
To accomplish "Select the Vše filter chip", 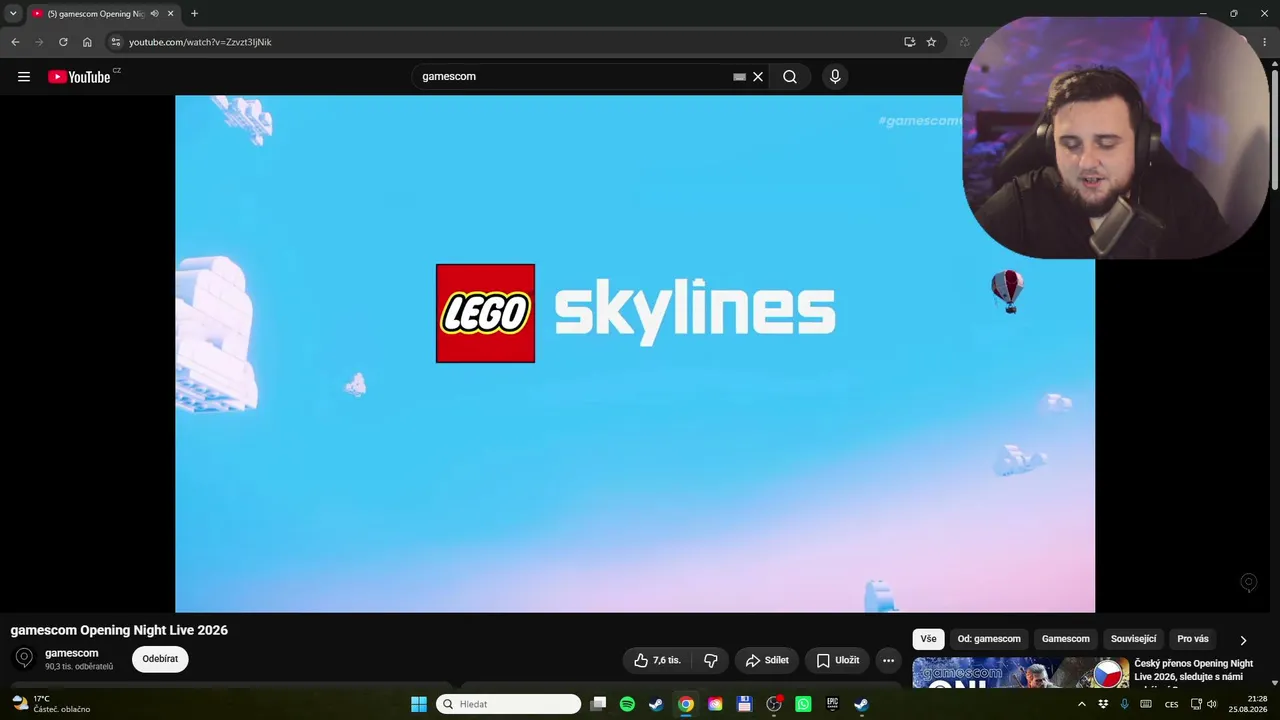I will click(x=928, y=639).
